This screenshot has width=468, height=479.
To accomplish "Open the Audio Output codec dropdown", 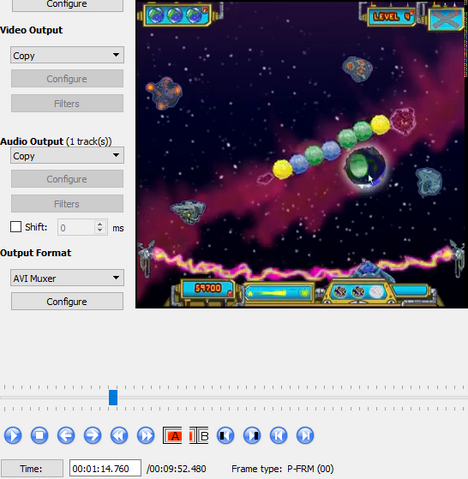I will click(x=67, y=155).
